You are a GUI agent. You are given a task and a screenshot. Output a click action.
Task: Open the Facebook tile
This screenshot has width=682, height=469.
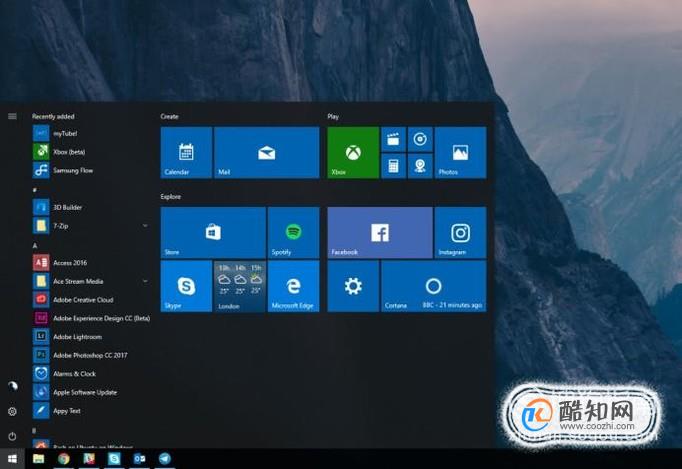380,233
